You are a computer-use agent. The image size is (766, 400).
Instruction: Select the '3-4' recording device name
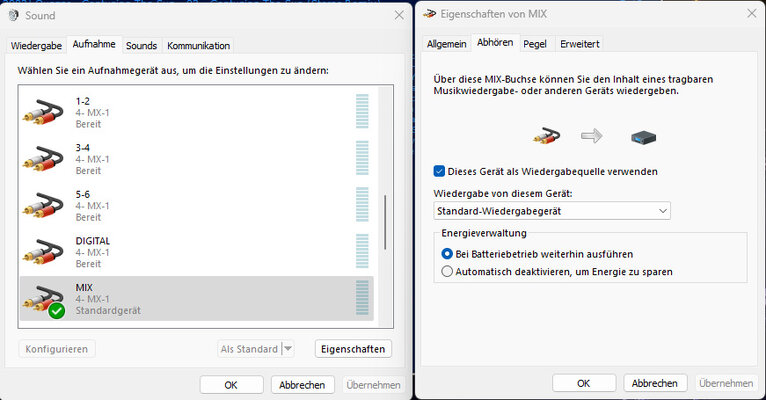pyautogui.click(x=83, y=147)
